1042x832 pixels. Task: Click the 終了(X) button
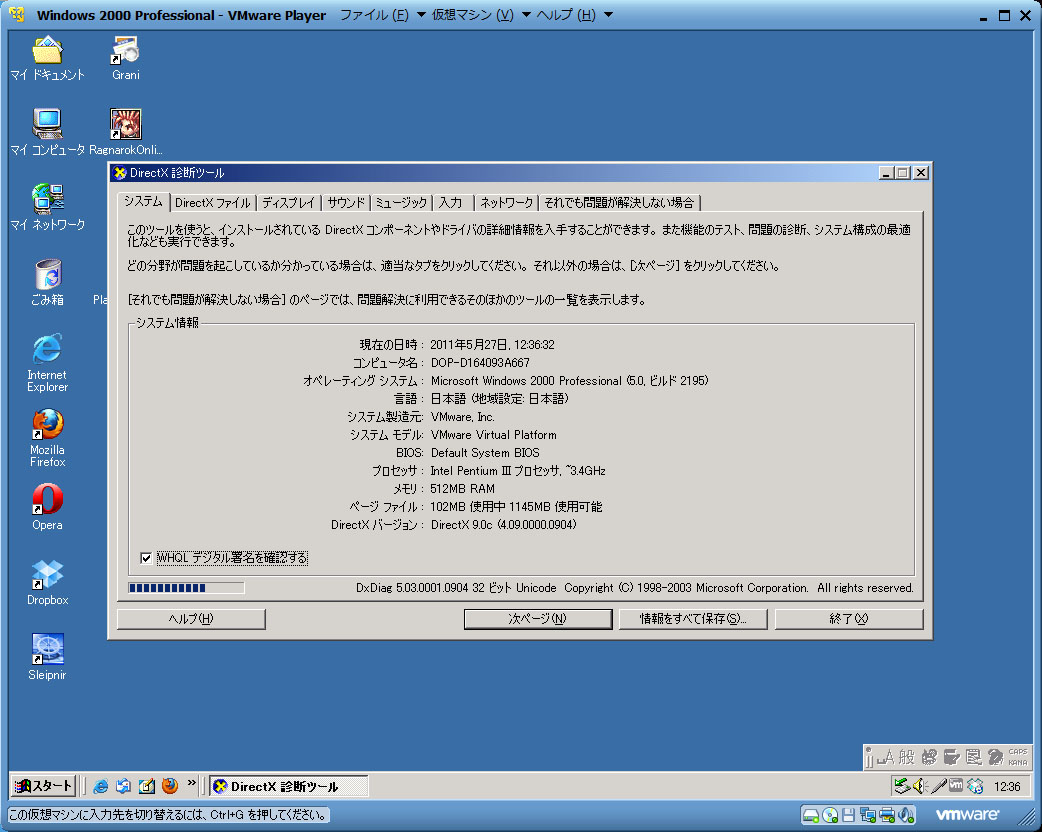[849, 619]
